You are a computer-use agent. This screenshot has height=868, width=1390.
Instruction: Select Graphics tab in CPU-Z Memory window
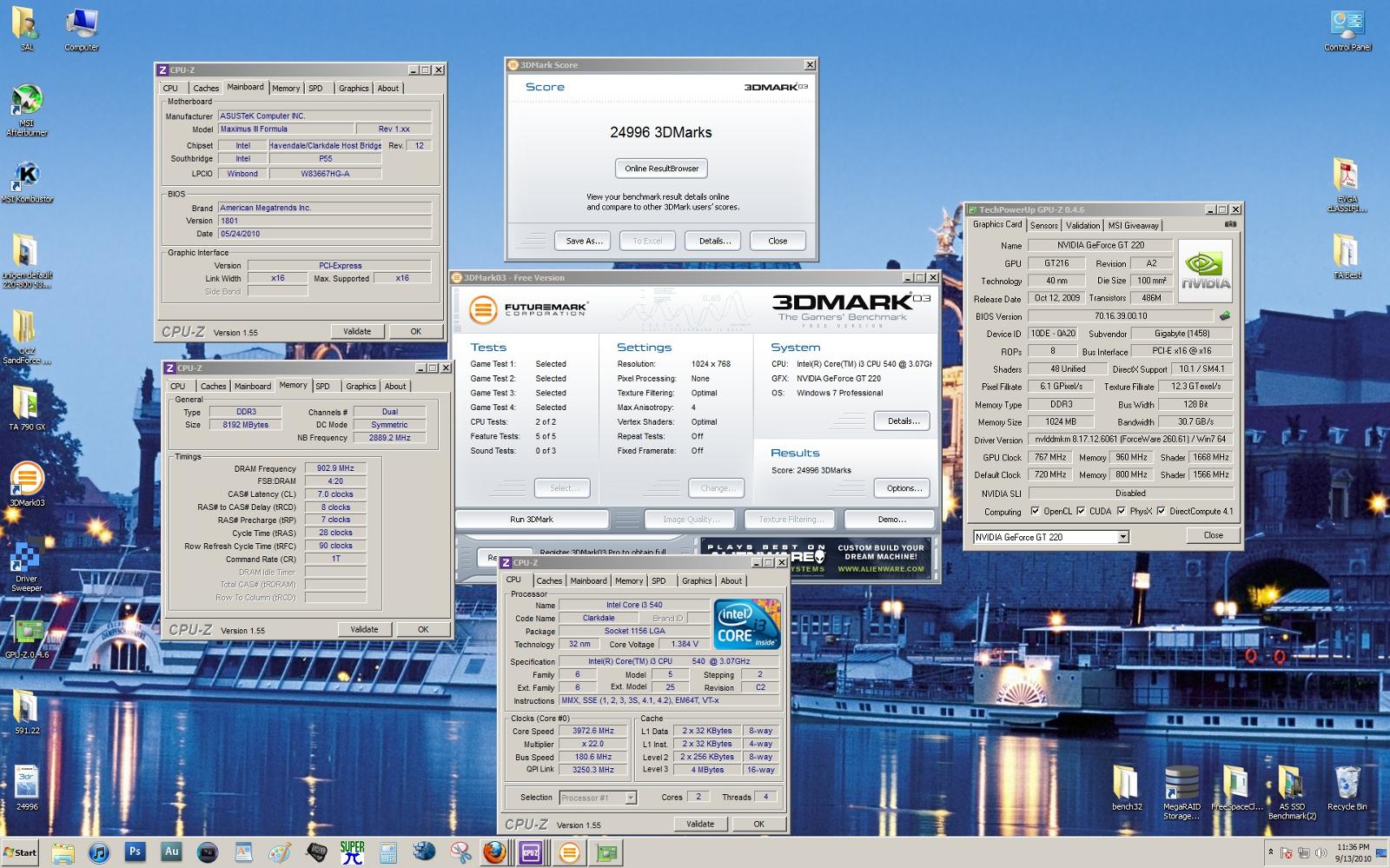click(x=361, y=387)
